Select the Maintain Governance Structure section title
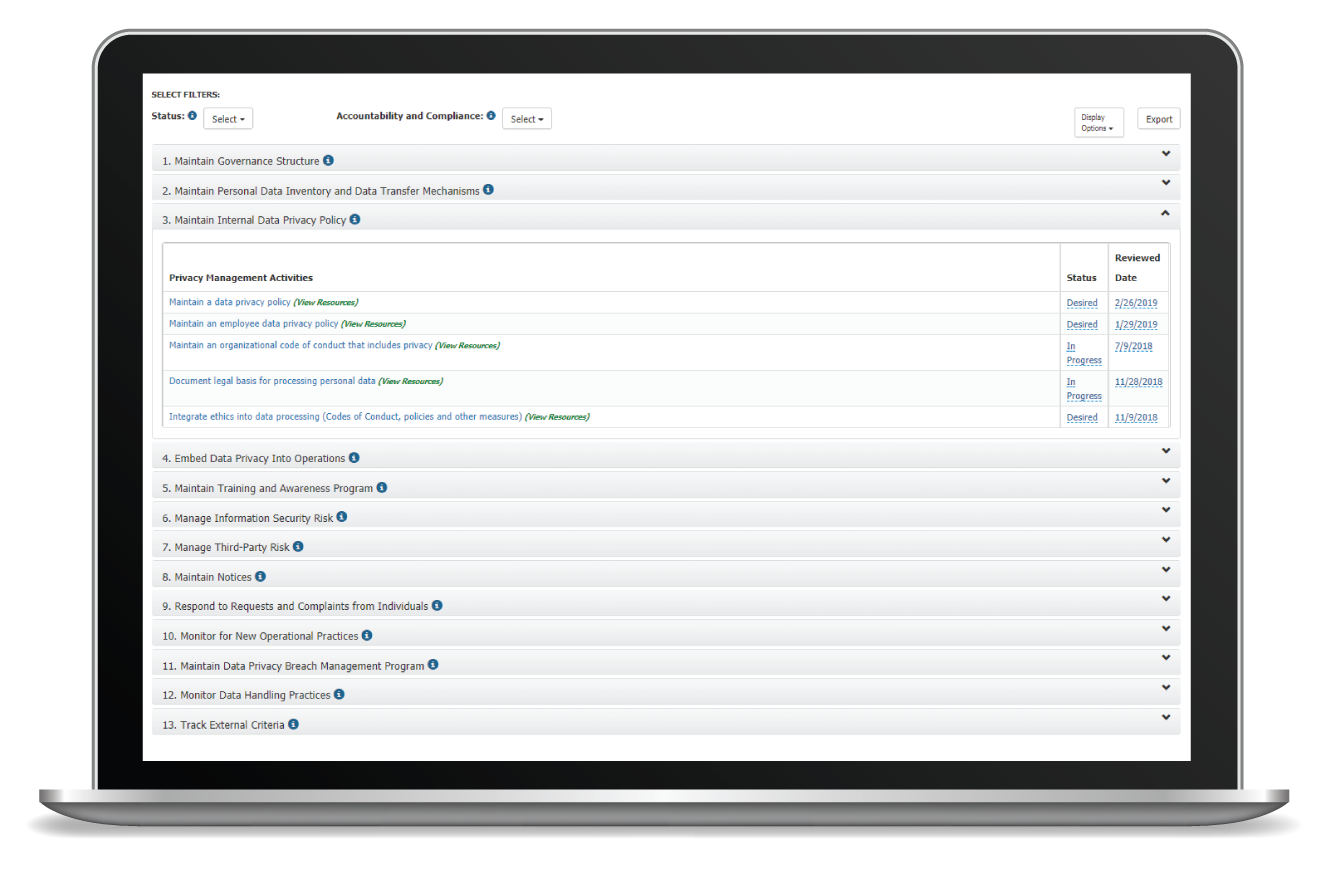This screenshot has width=1328, height=873. [241, 161]
